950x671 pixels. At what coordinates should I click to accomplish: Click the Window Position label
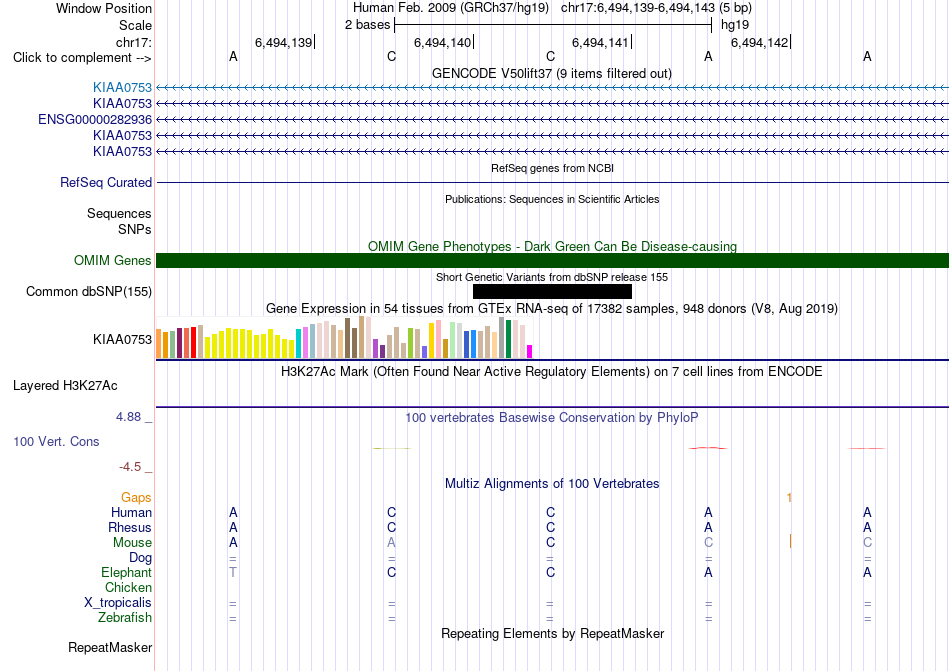[104, 8]
